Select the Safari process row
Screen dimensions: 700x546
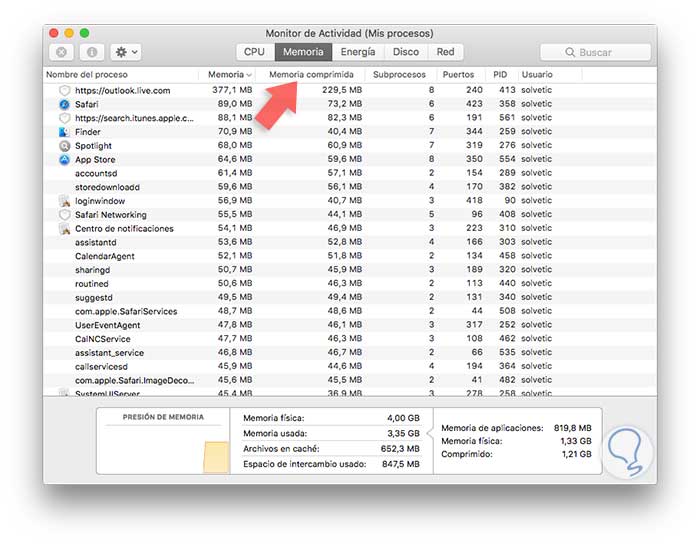click(350, 104)
